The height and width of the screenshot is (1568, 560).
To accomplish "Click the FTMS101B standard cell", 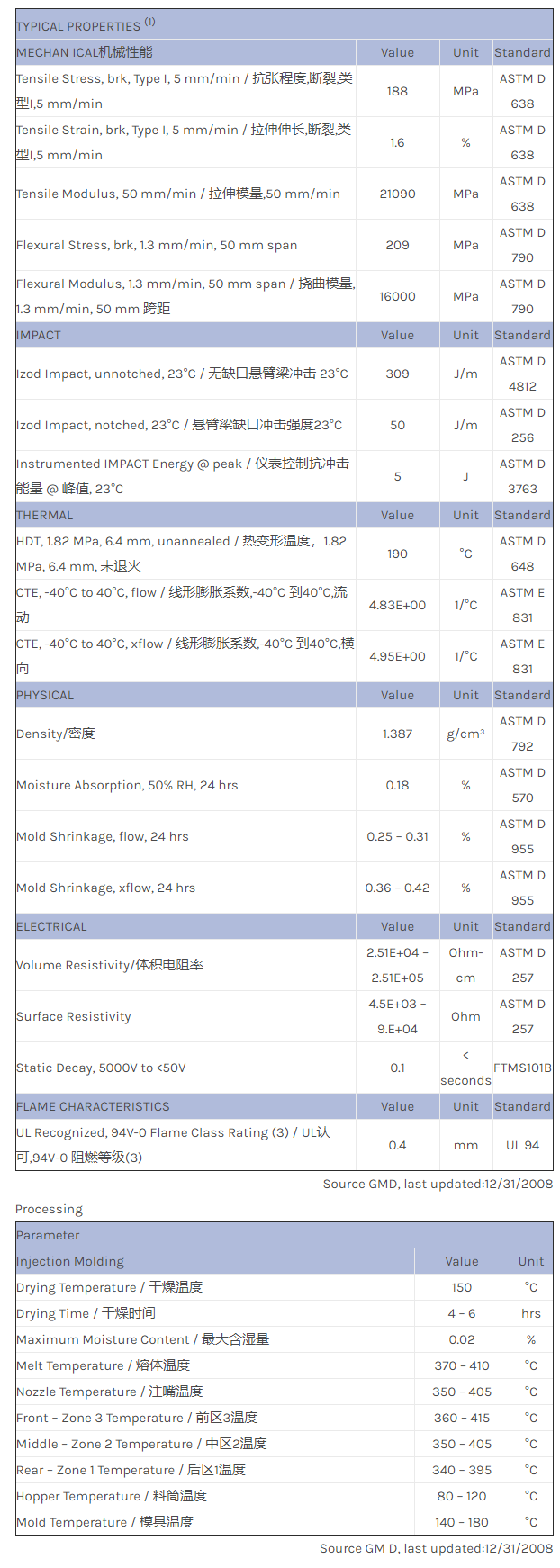I will [522, 1068].
